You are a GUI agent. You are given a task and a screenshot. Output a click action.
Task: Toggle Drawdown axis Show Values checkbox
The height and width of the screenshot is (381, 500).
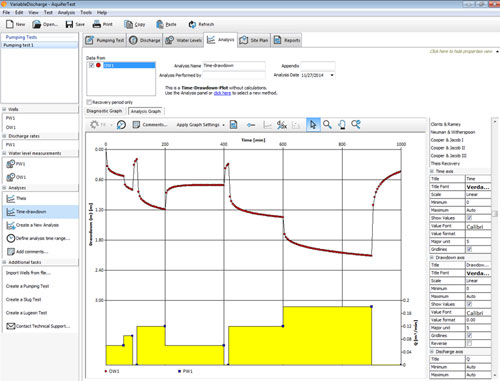pyautogui.click(x=469, y=304)
